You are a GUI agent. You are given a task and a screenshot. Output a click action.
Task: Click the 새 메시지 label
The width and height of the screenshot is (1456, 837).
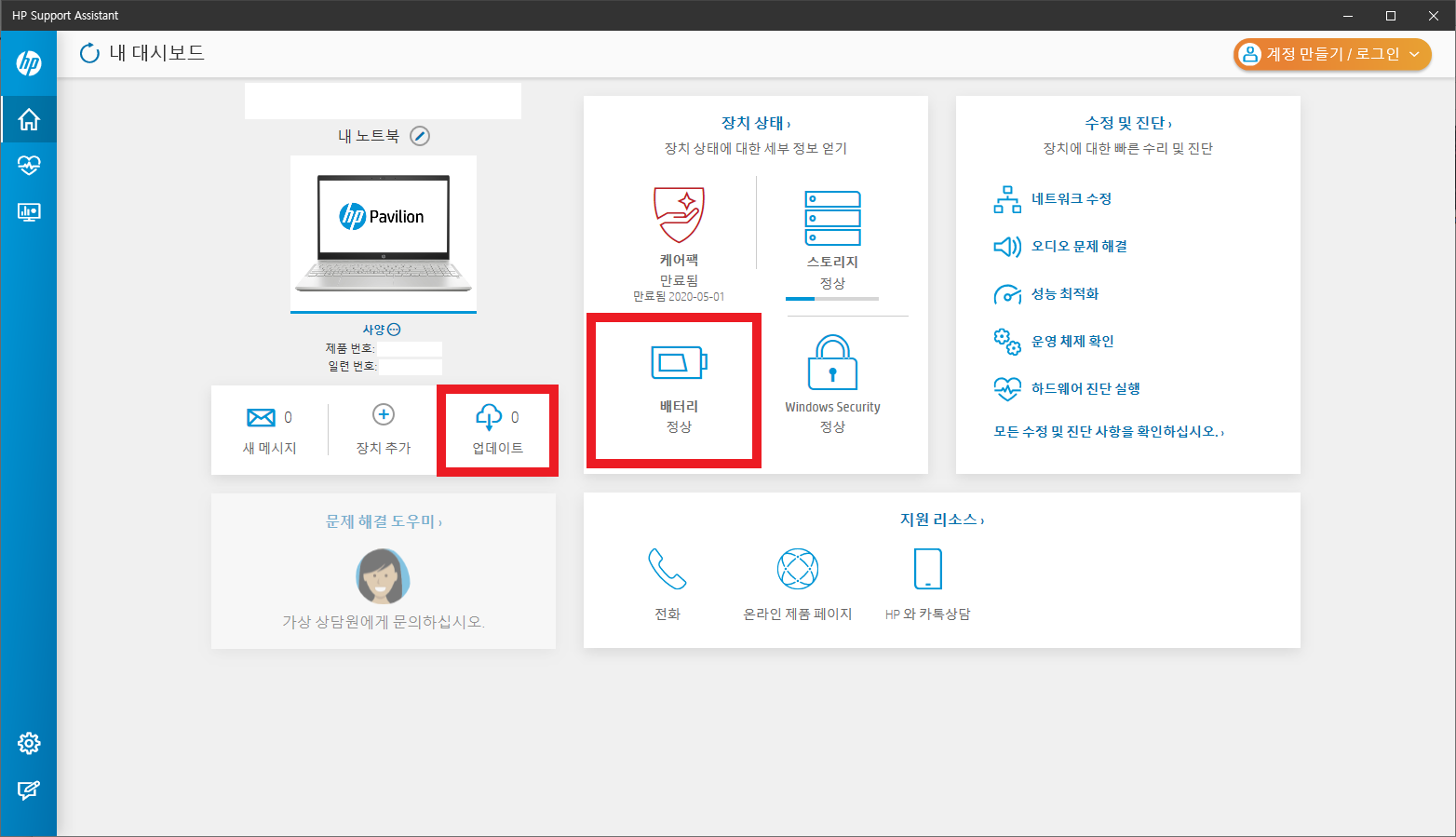coord(269,448)
